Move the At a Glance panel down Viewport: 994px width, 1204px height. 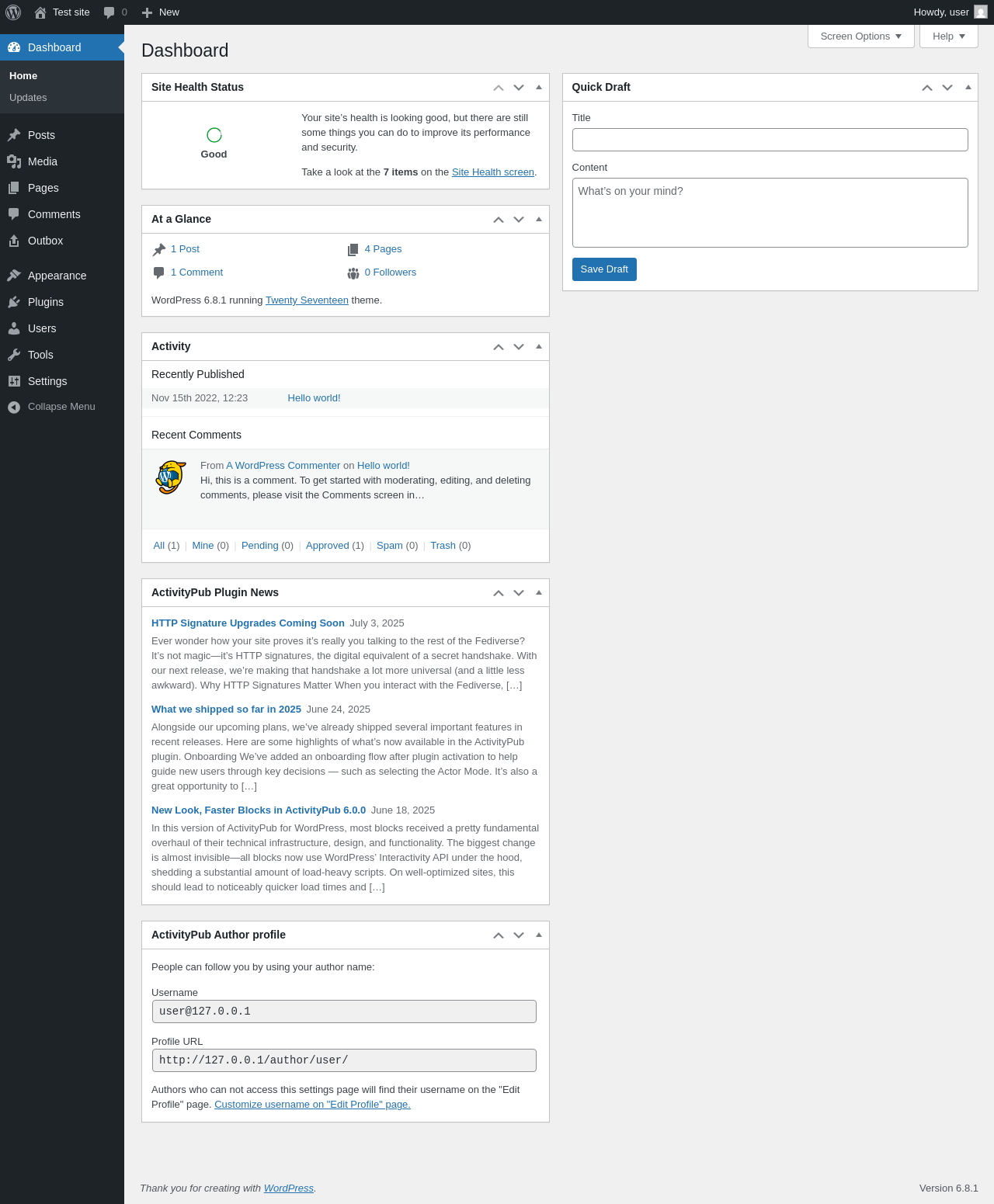tap(519, 220)
